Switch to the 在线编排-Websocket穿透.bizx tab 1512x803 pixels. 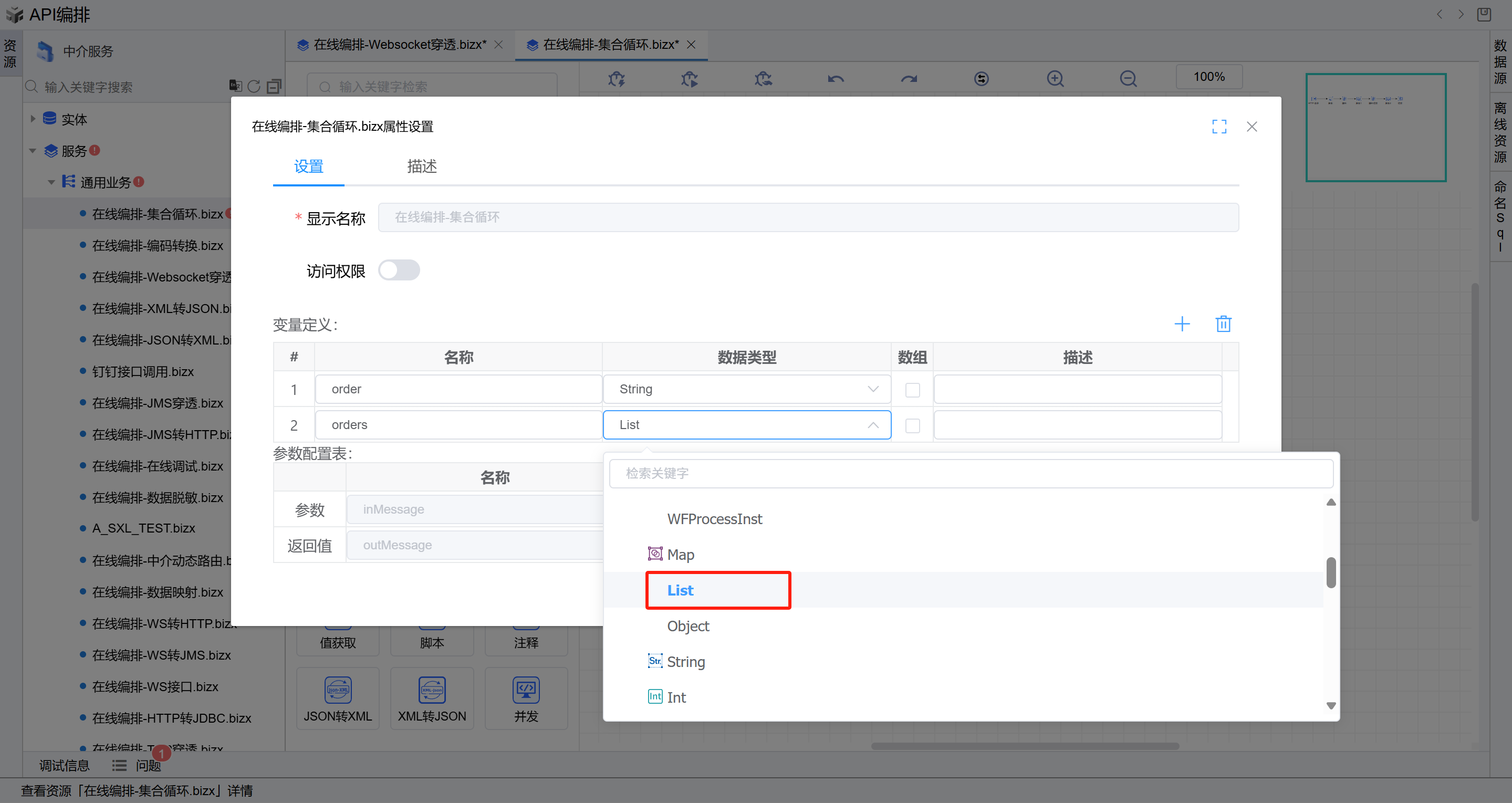[x=399, y=45]
